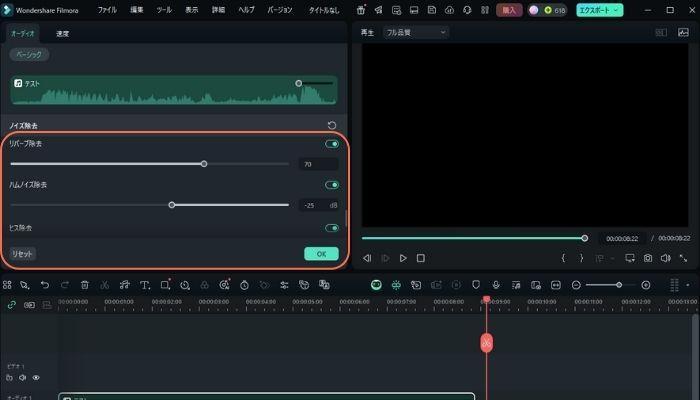Screen dimensions: 700x400
Task: Reset noise removal with the circular arrow icon
Action: [331, 125]
